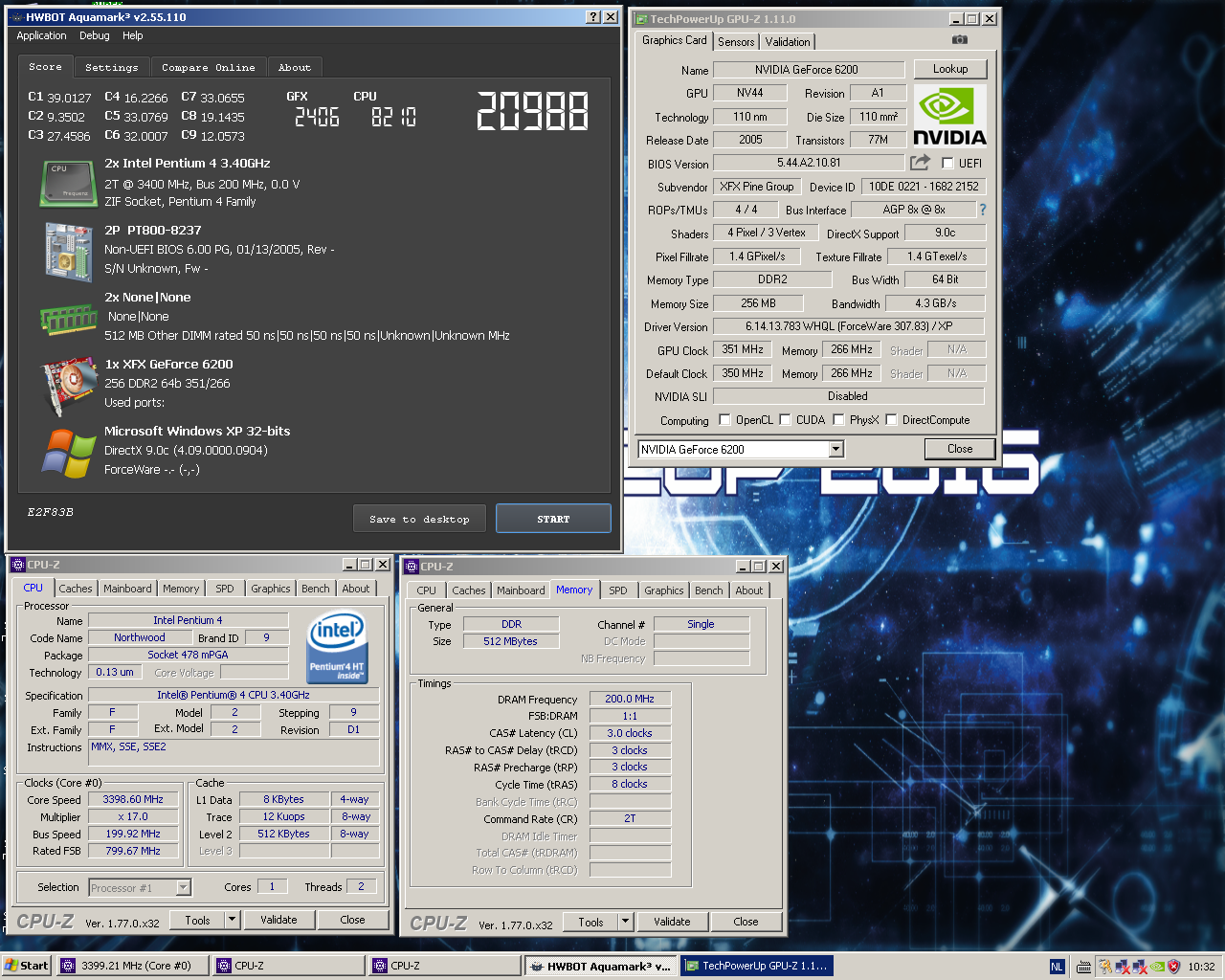
Task: Click the Core Speed value 3398.60 MHz
Action: [x=133, y=799]
